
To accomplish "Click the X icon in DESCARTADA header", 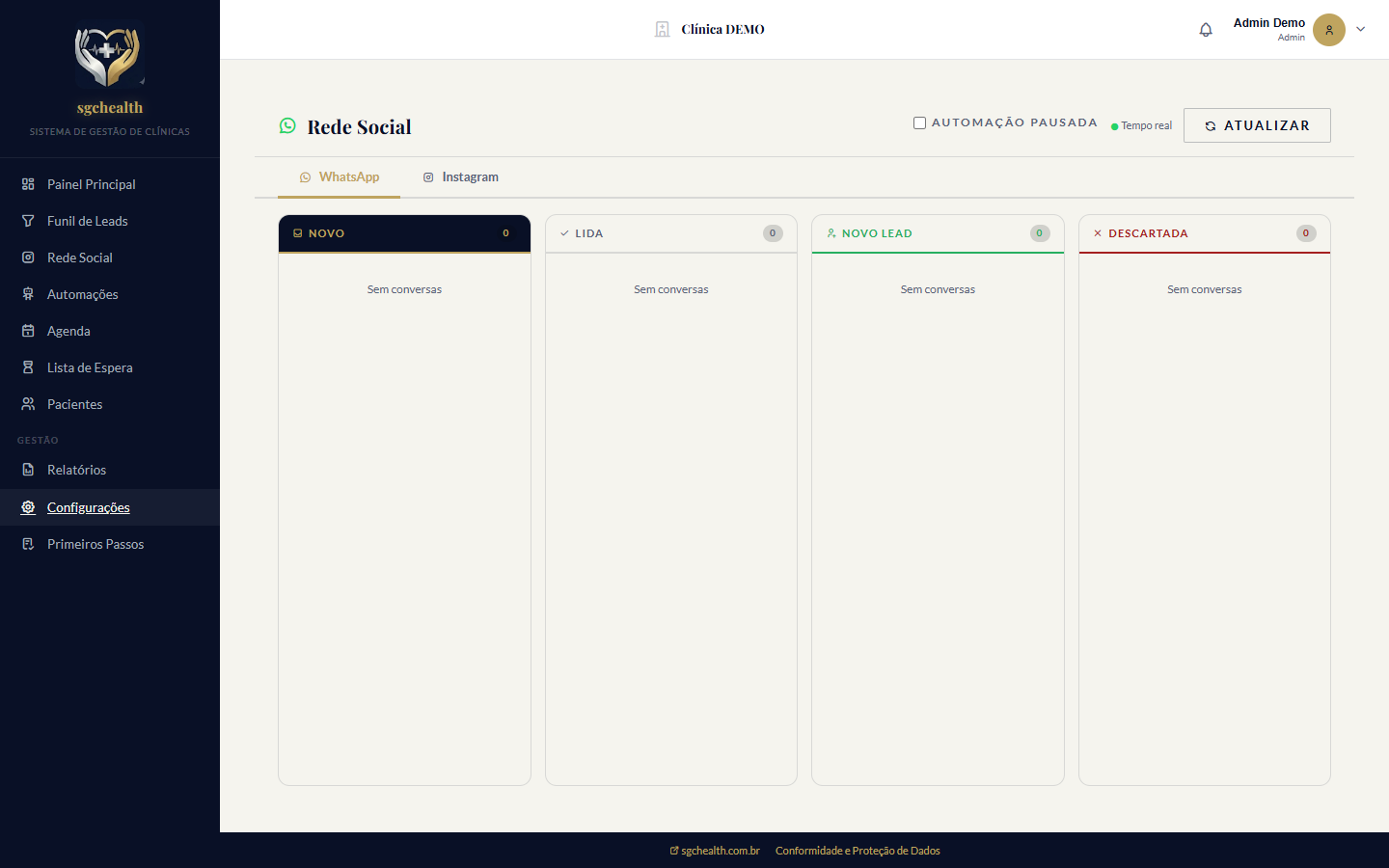I will tap(1098, 233).
